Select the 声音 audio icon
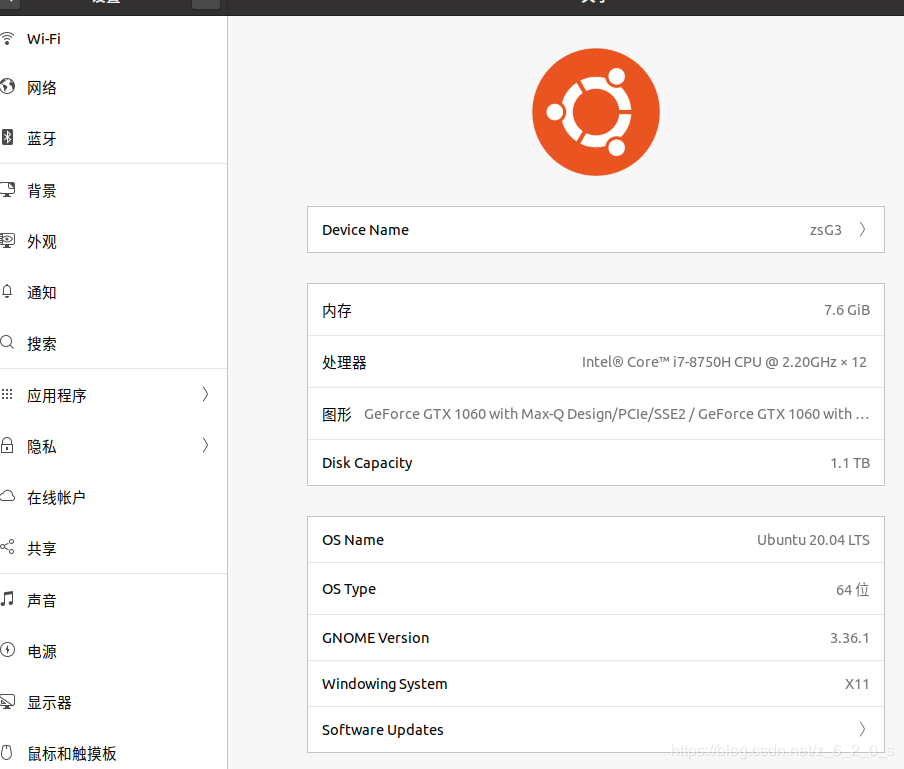Viewport: 904px width, 769px height. pos(17,600)
